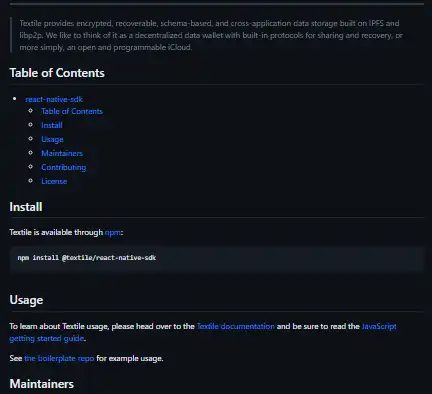Click the text 'Textile is available through'

coord(56,232)
